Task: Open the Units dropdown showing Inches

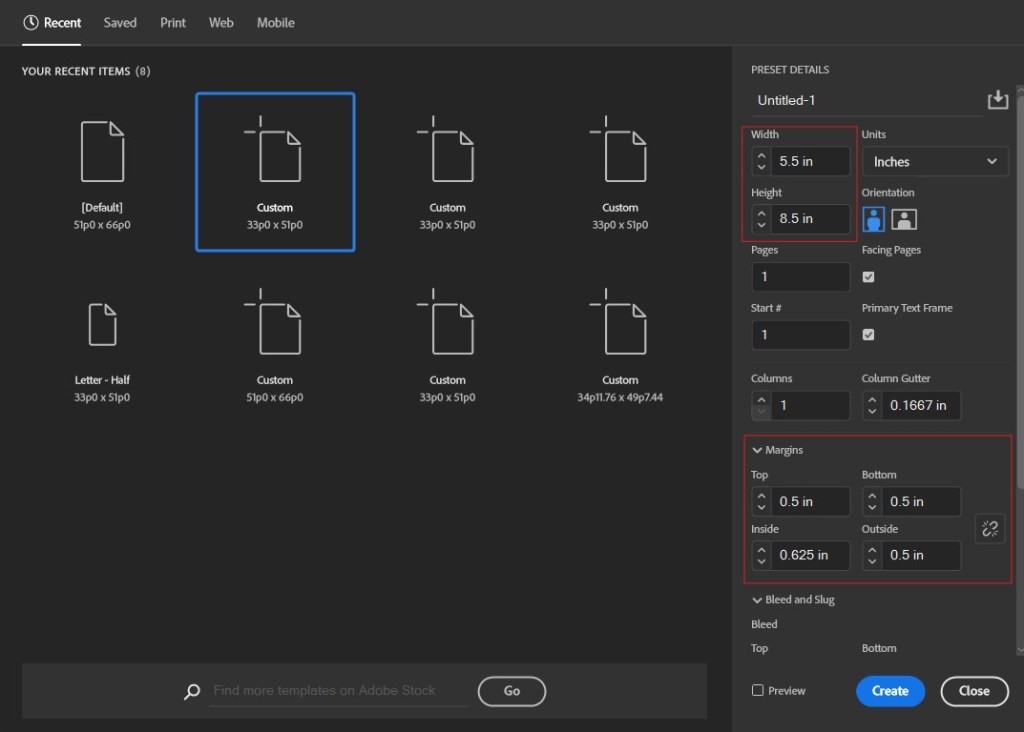Action: click(934, 161)
